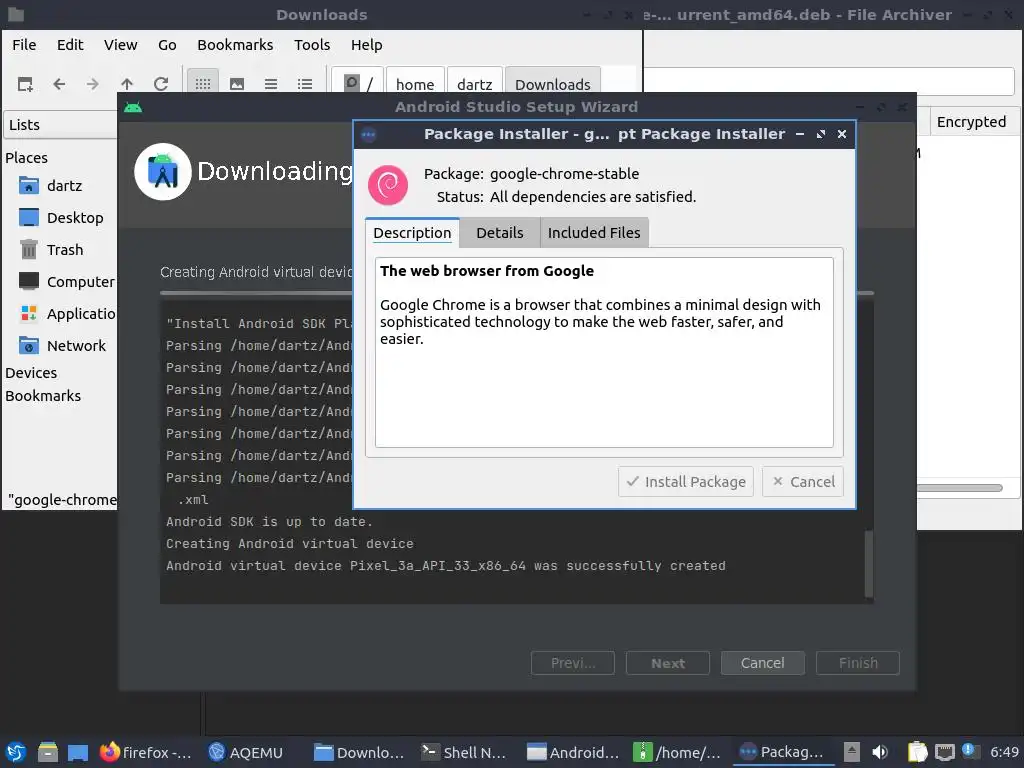The height and width of the screenshot is (768, 1024).
Task: Click the removable media eject tray icon
Action: click(851, 752)
